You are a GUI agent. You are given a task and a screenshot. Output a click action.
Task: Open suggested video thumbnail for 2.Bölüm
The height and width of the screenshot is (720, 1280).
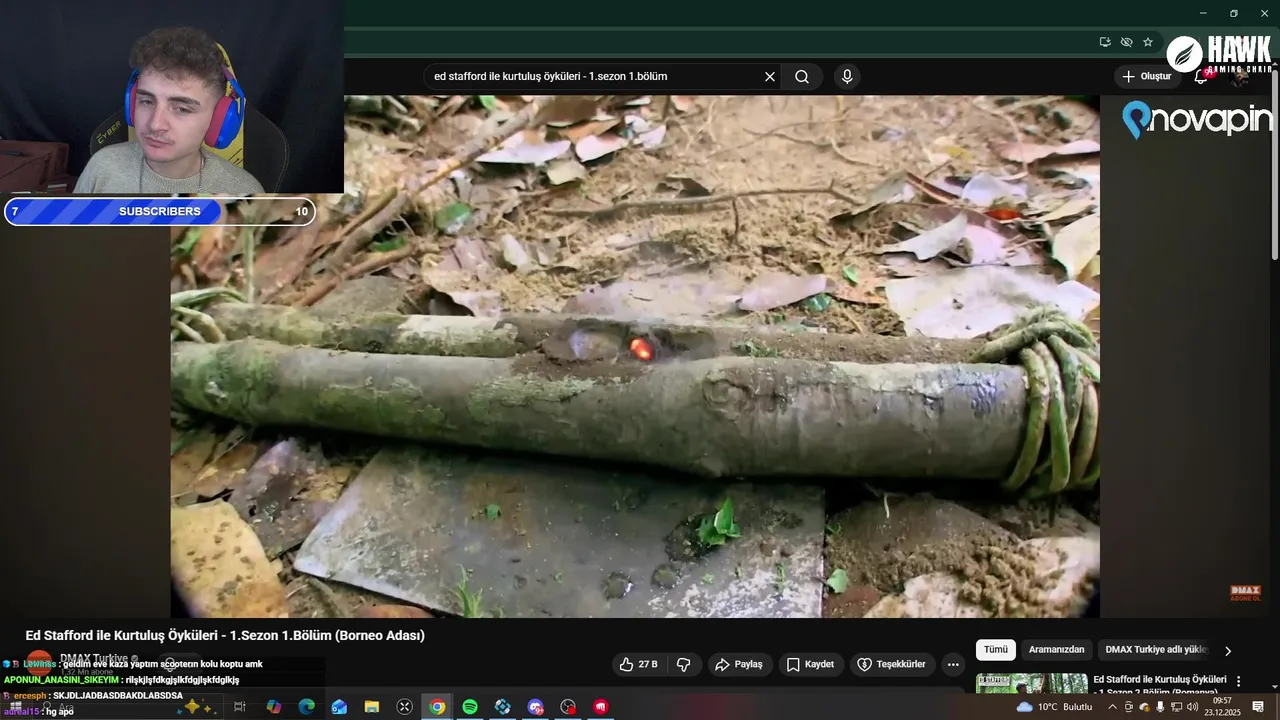tap(1031, 684)
